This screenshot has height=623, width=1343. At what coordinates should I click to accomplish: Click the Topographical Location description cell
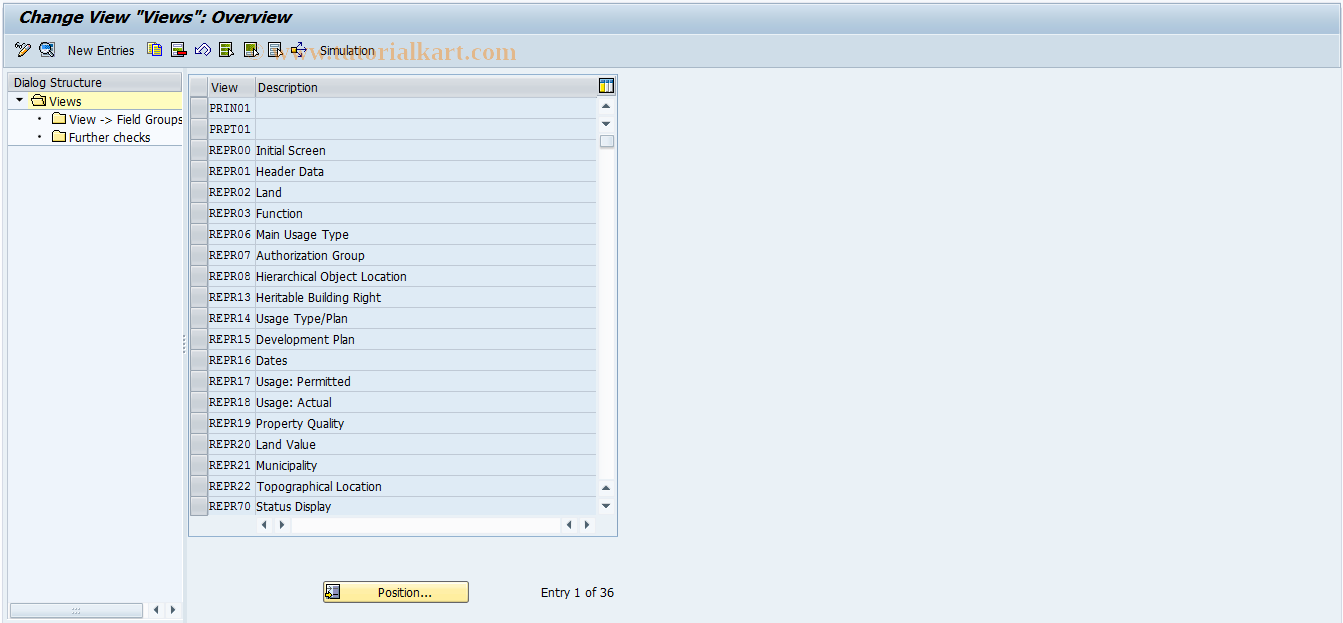click(x=426, y=486)
